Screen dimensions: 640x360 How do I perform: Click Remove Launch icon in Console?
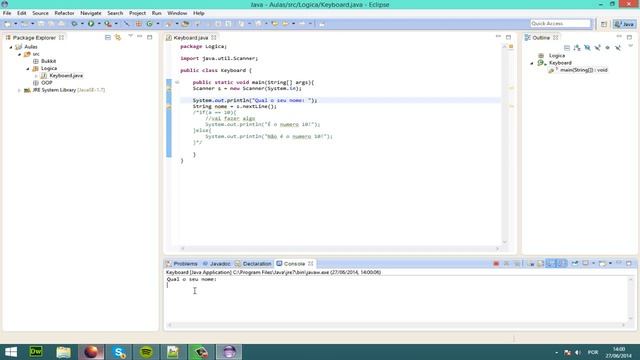click(506, 264)
